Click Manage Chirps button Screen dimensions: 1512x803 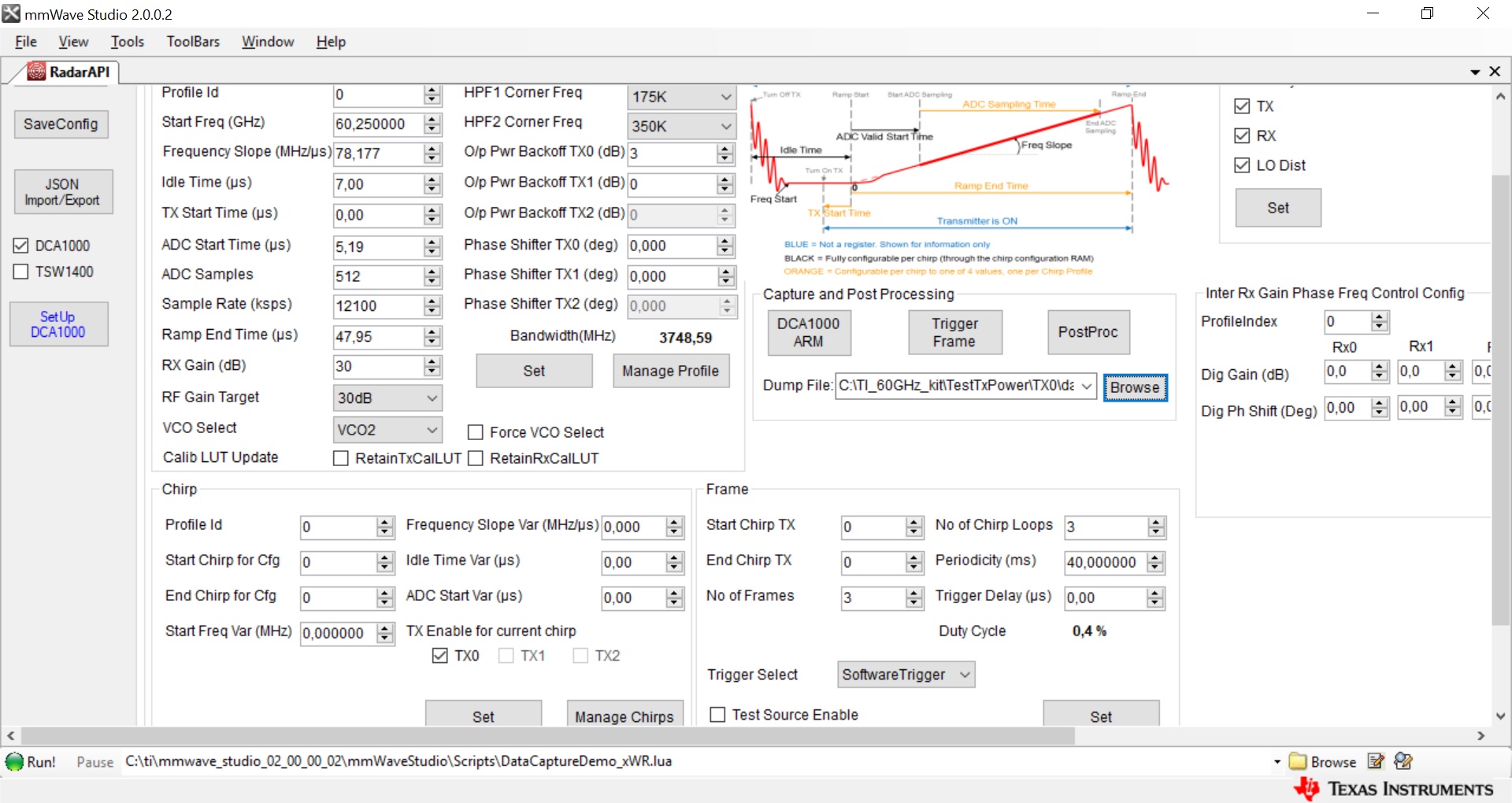(624, 714)
